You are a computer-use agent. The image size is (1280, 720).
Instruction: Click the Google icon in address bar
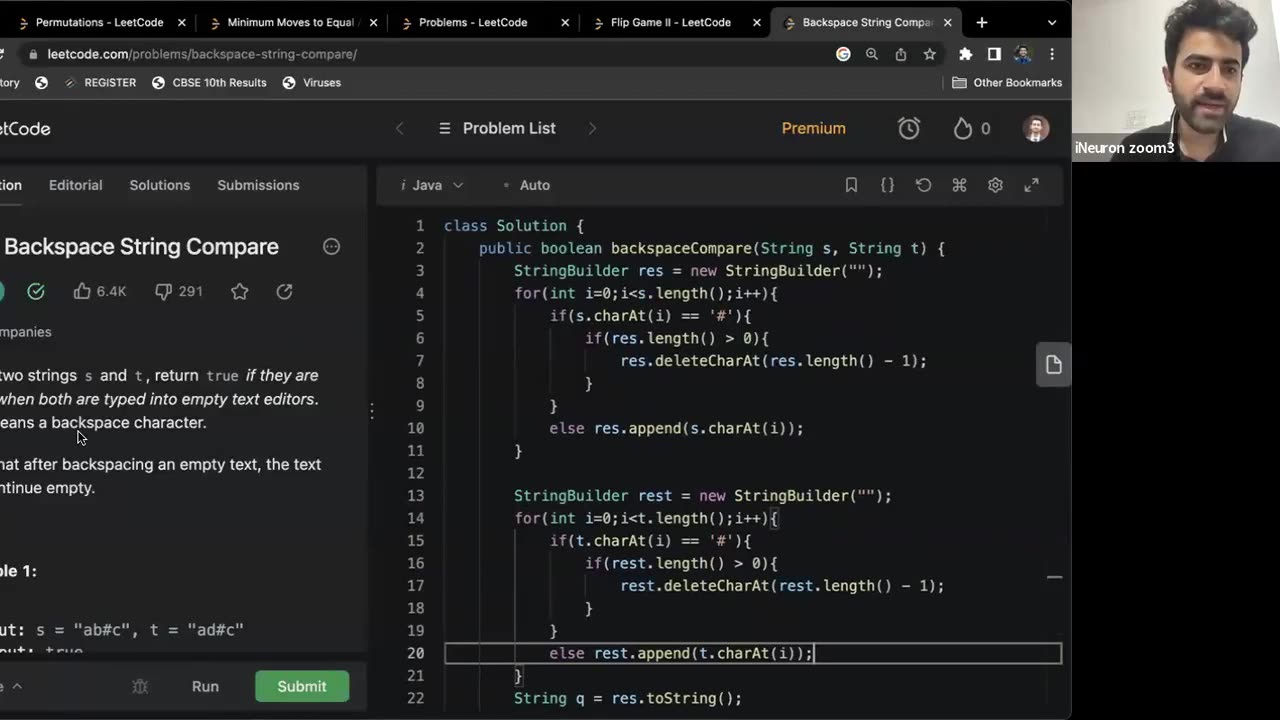tap(843, 54)
